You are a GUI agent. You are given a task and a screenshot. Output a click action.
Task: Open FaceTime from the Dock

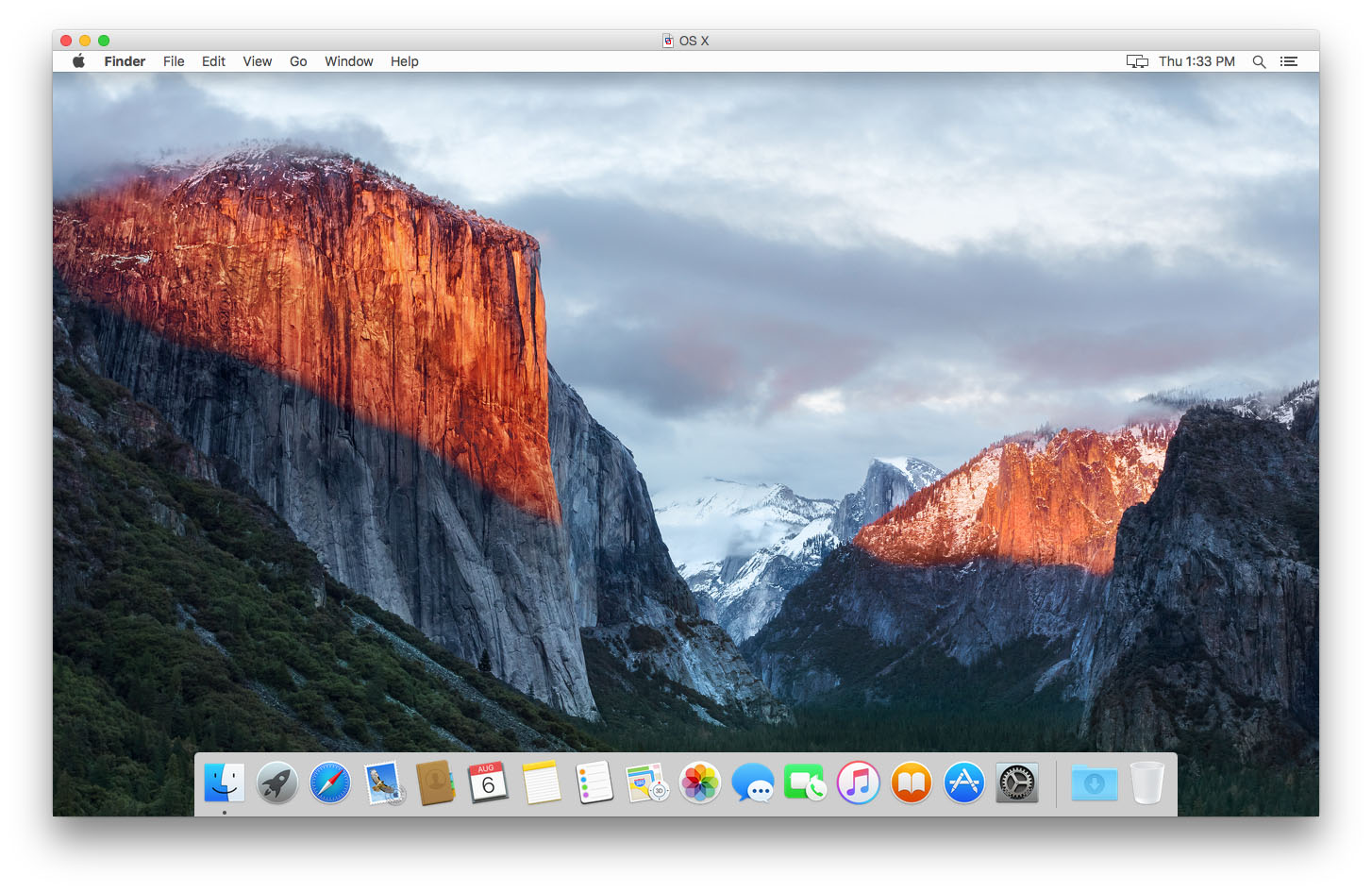(x=805, y=783)
